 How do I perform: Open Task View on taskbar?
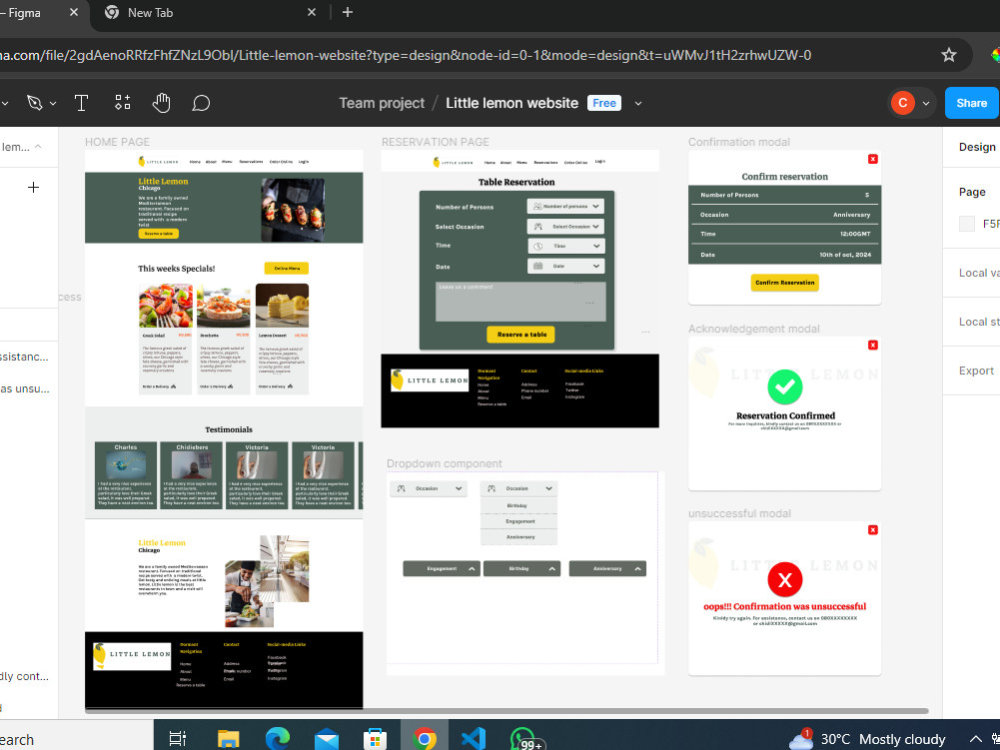(177, 739)
